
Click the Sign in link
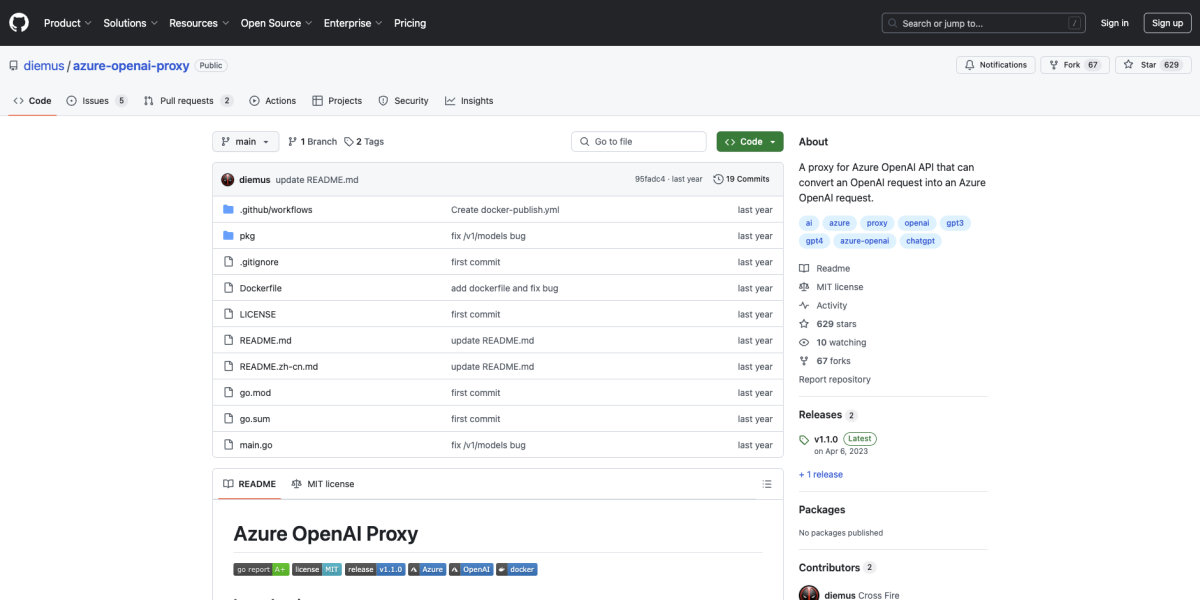1114,23
